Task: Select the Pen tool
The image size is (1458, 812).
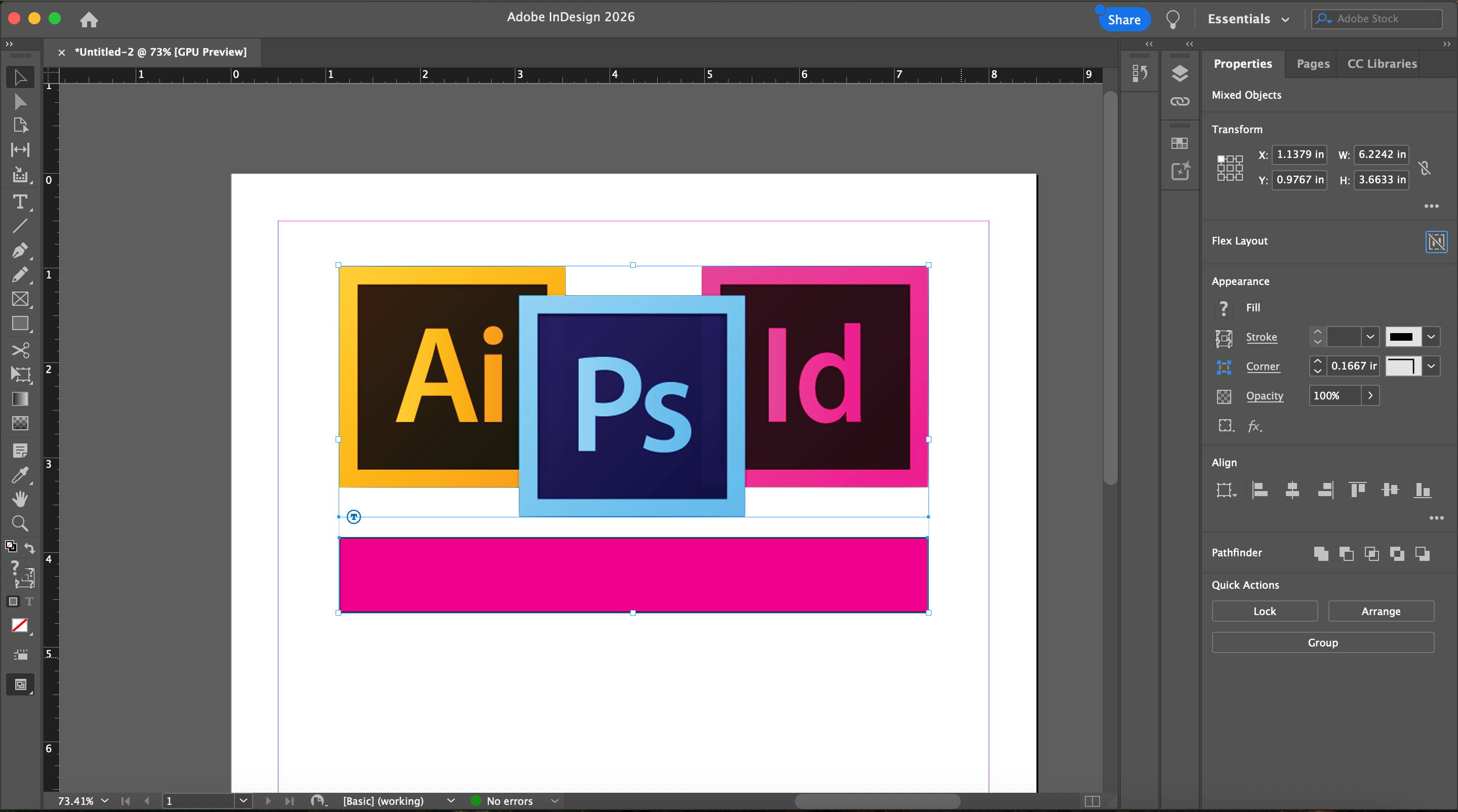Action: pos(20,250)
